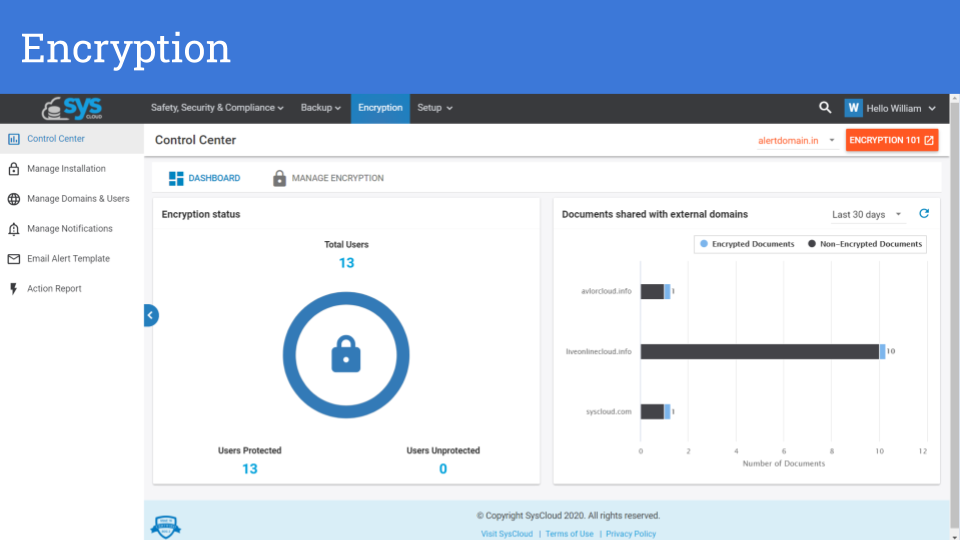Open the Privacy Policy link
This screenshot has width=960, height=540.
pos(631,534)
